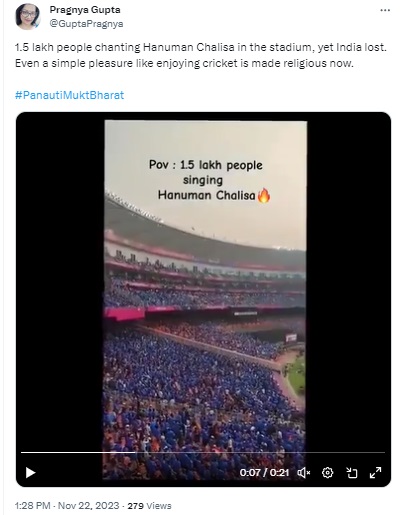The image size is (402, 515).
Task: Click the tweet text about India lost
Action: pyautogui.click(x=201, y=55)
